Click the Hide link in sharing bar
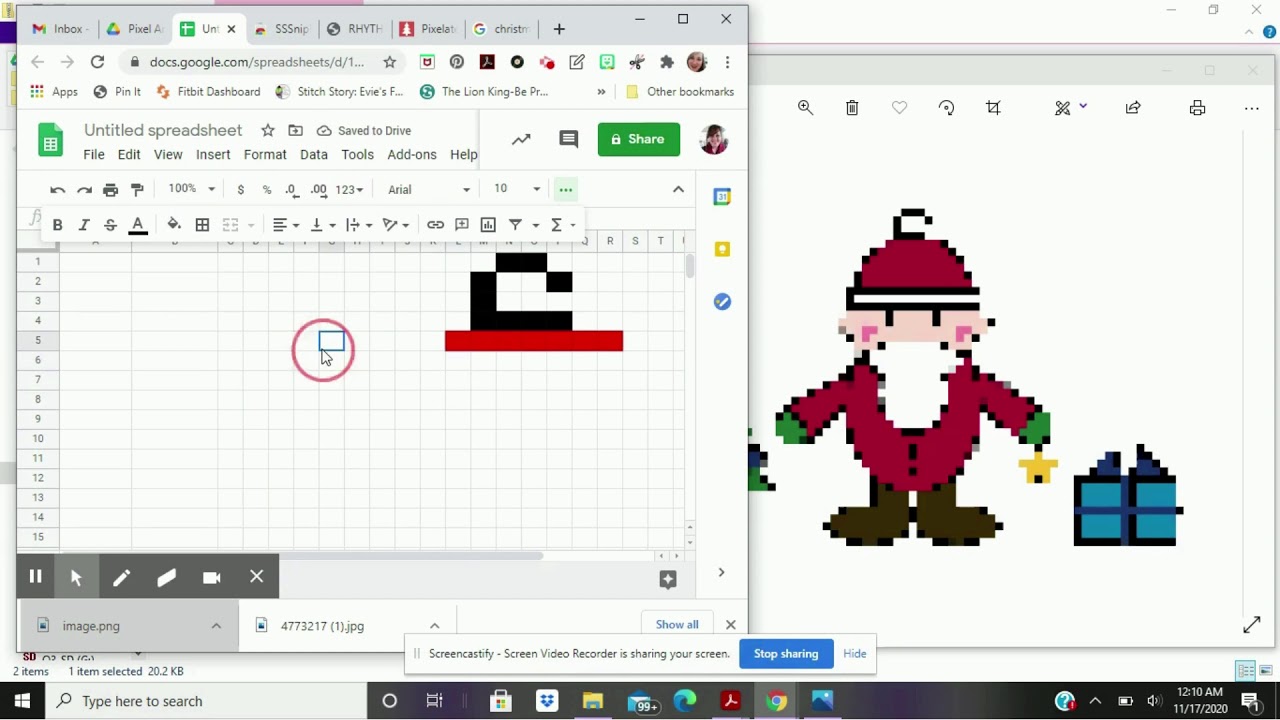This screenshot has width=1280, height=720. 855,654
